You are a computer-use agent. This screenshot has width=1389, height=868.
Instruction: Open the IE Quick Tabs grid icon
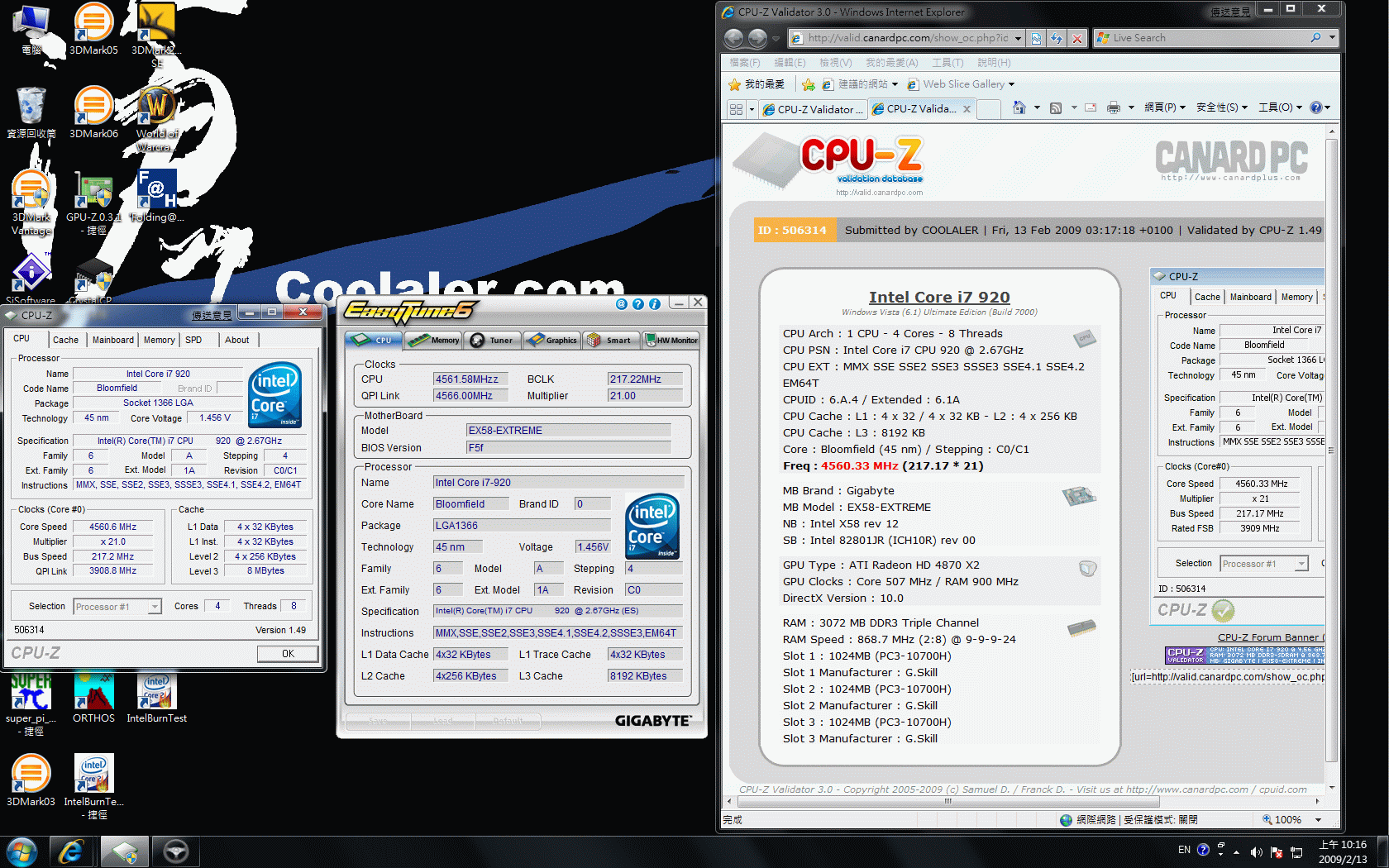(736, 109)
